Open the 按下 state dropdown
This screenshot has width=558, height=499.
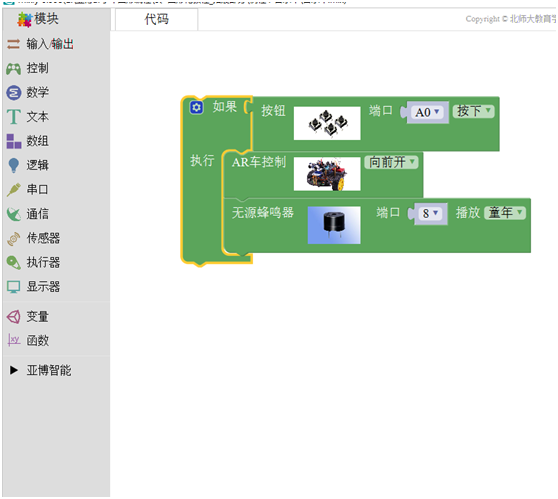tap(474, 111)
